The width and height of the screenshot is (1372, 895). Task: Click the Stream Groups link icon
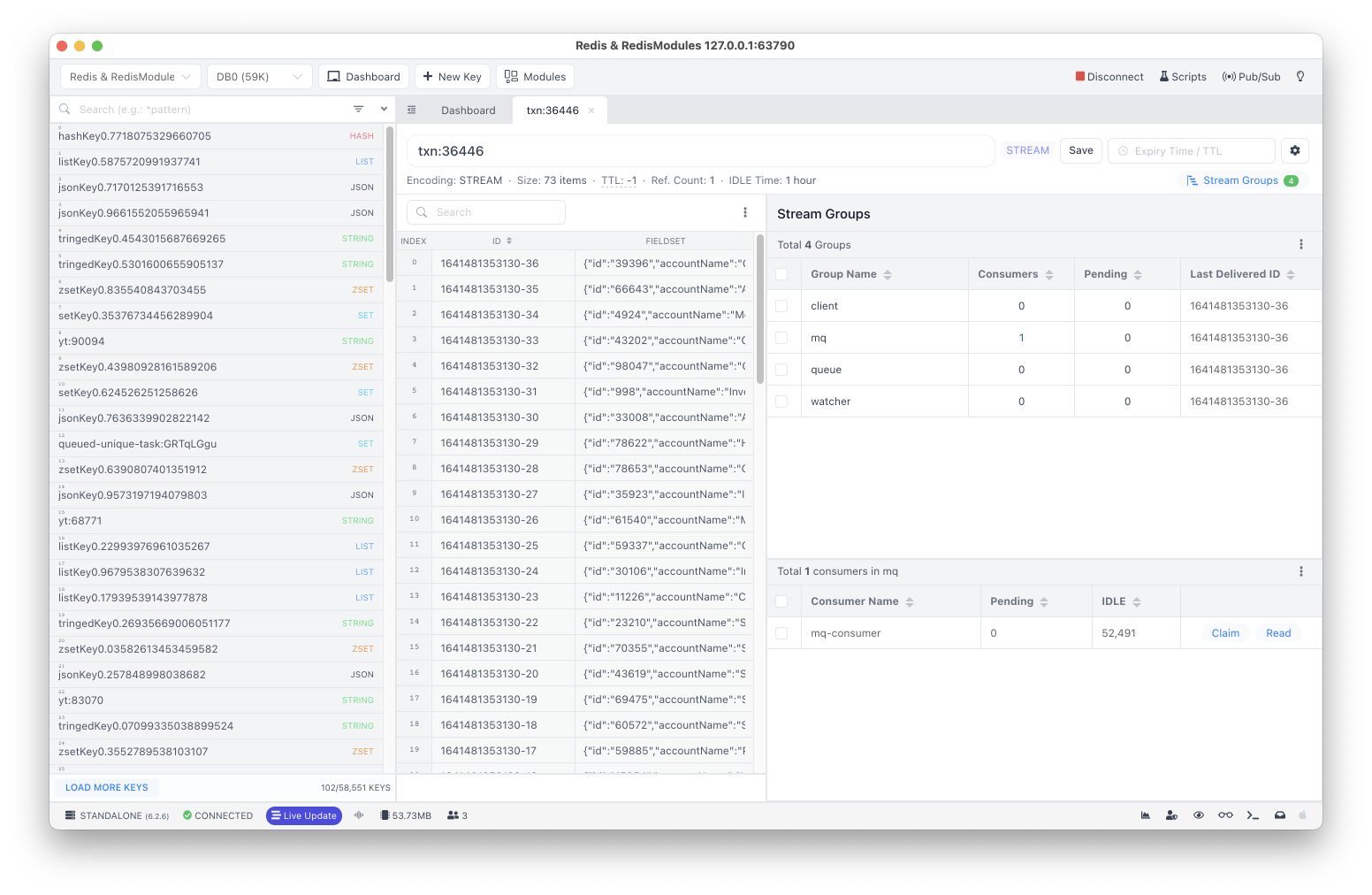tap(1192, 180)
